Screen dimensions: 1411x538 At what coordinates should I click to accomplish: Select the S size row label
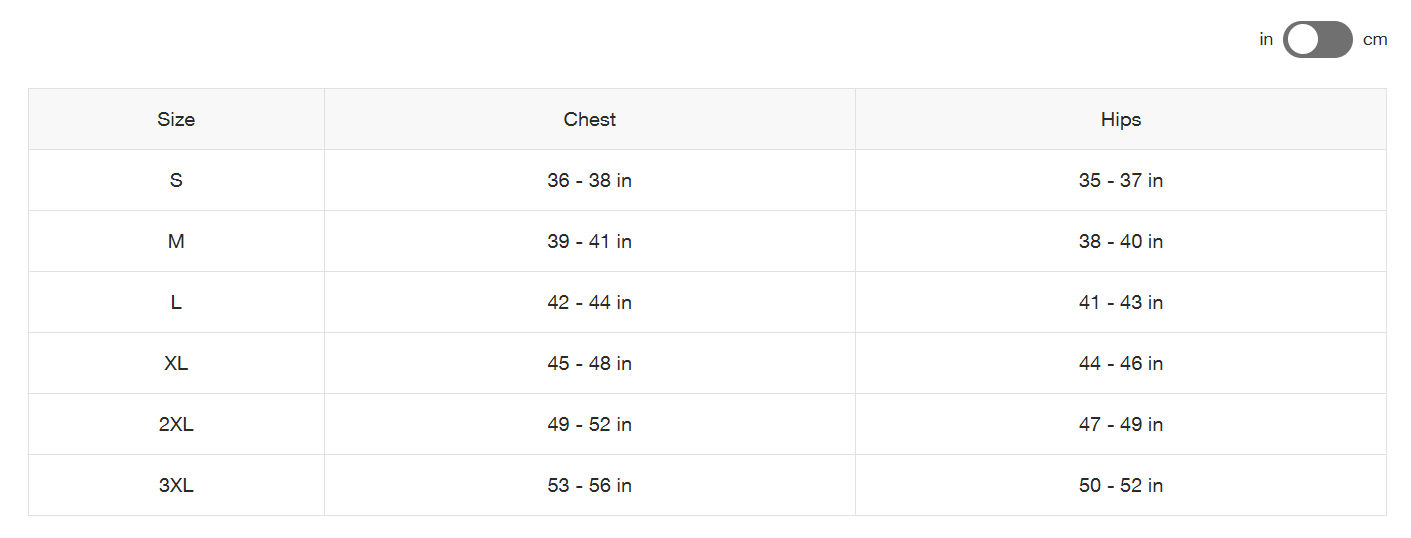tap(176, 180)
